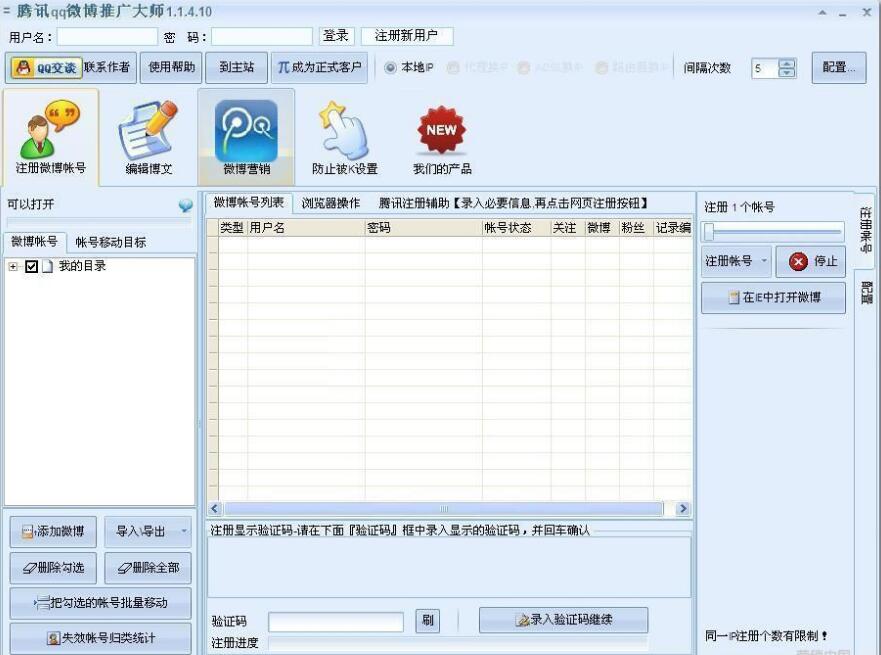Click the 刷 refresh captcha button

(428, 620)
